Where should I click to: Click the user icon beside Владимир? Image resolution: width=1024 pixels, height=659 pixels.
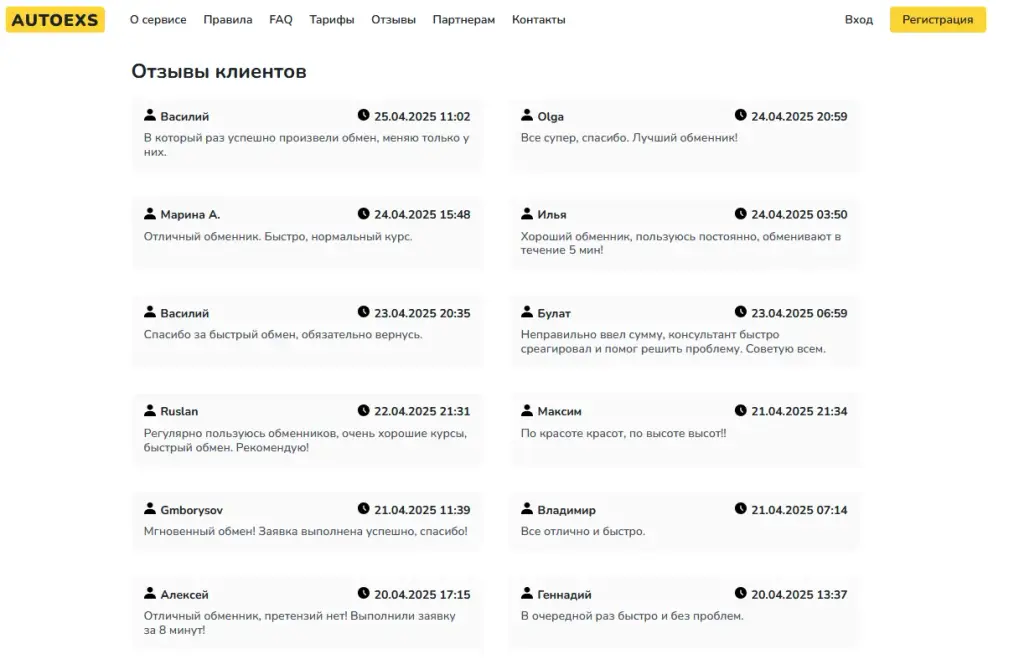pos(527,508)
